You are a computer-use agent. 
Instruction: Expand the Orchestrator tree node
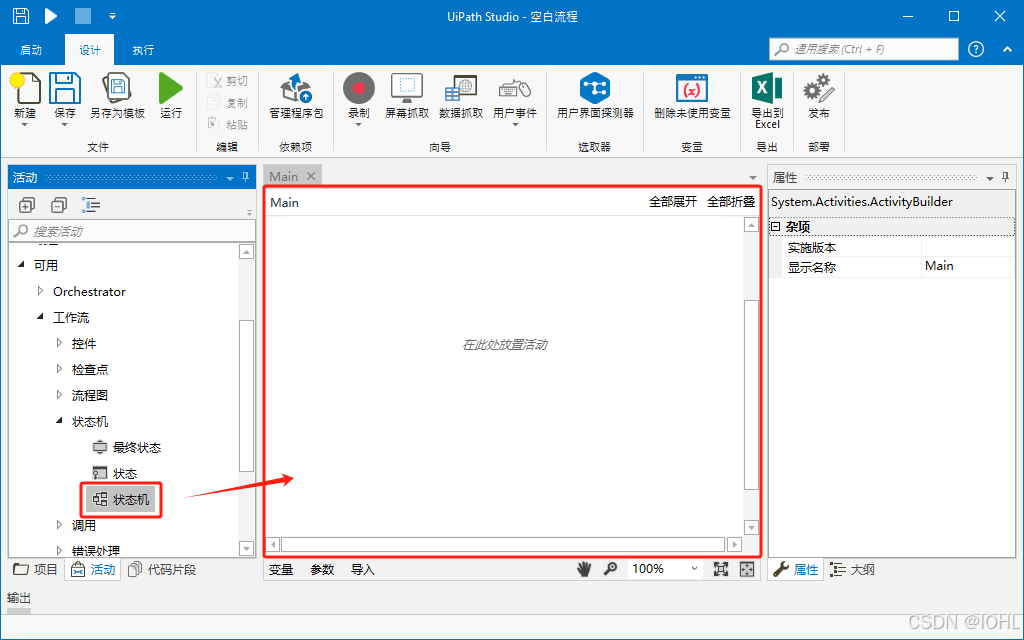(x=40, y=291)
